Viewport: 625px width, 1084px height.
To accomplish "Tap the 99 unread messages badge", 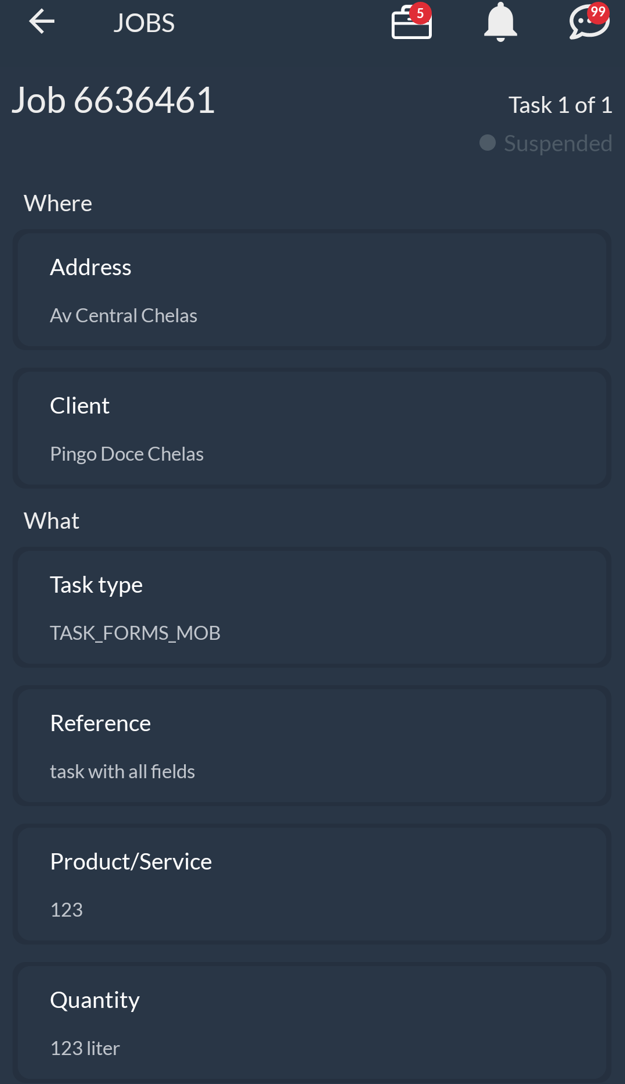I will [600, 12].
